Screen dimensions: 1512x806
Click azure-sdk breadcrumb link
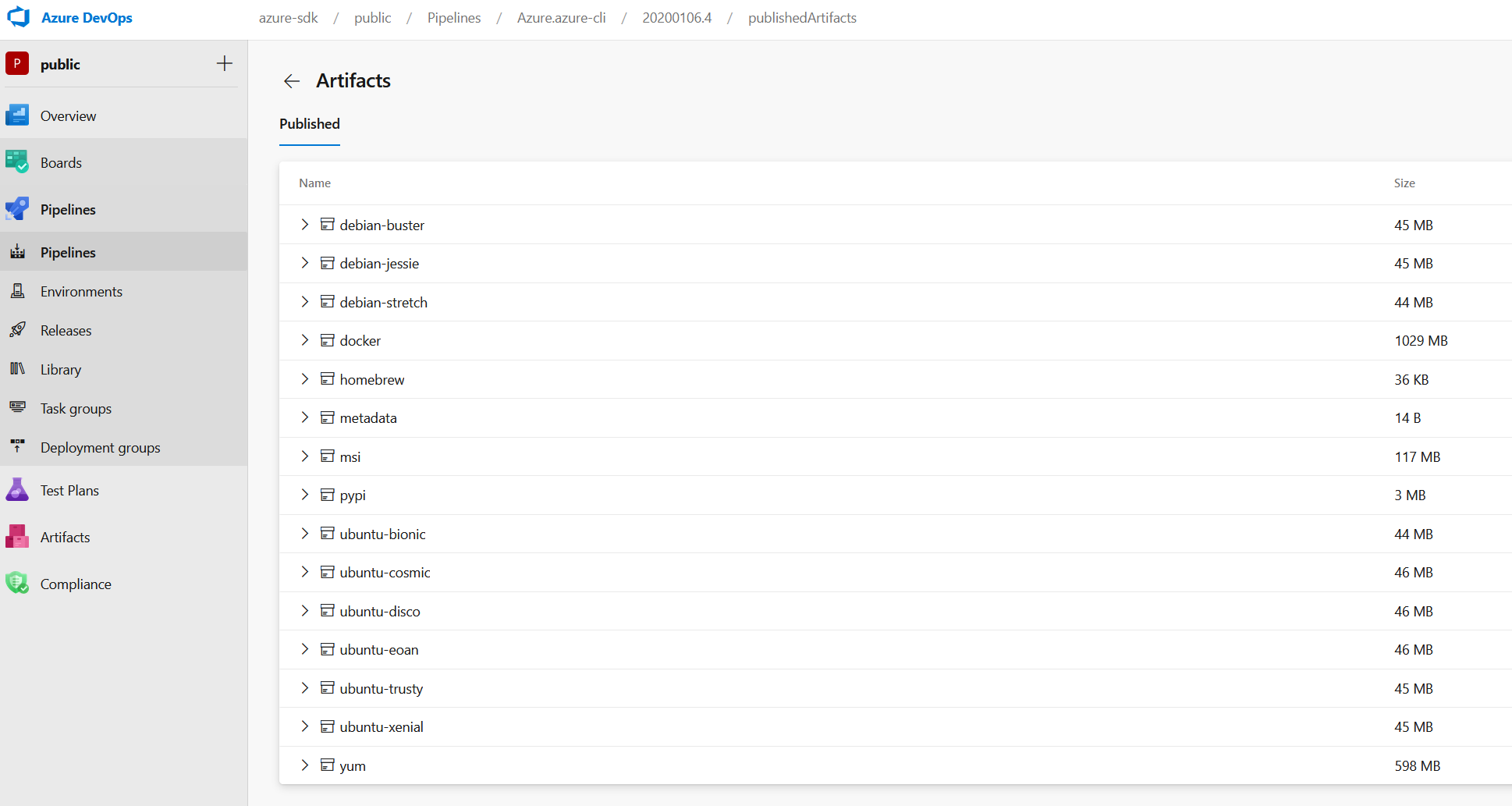[x=288, y=18]
